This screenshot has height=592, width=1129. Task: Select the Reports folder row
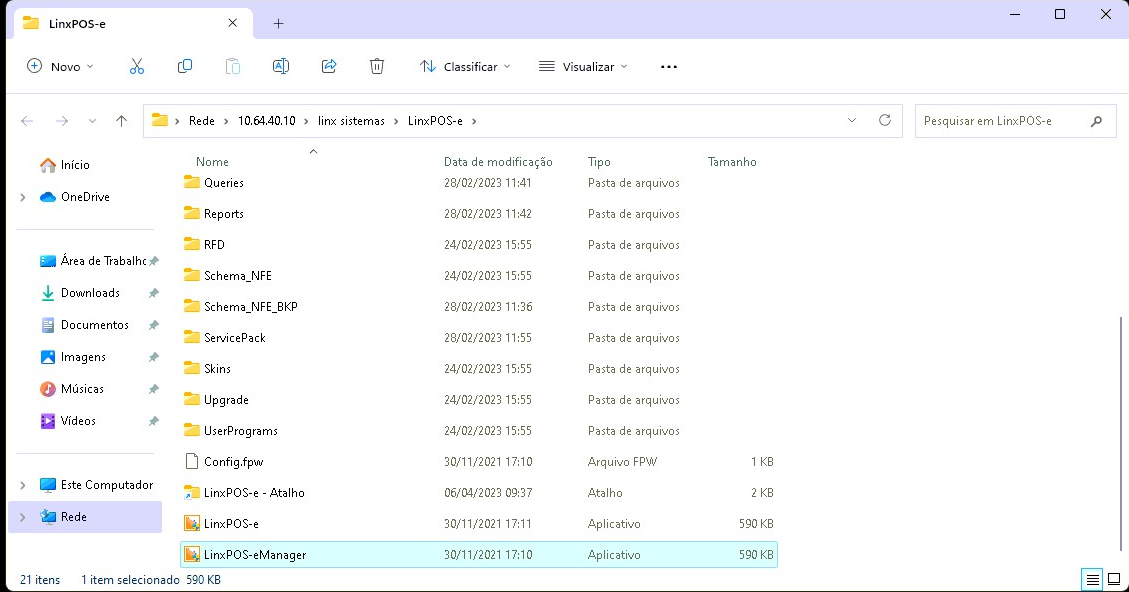[x=479, y=214]
